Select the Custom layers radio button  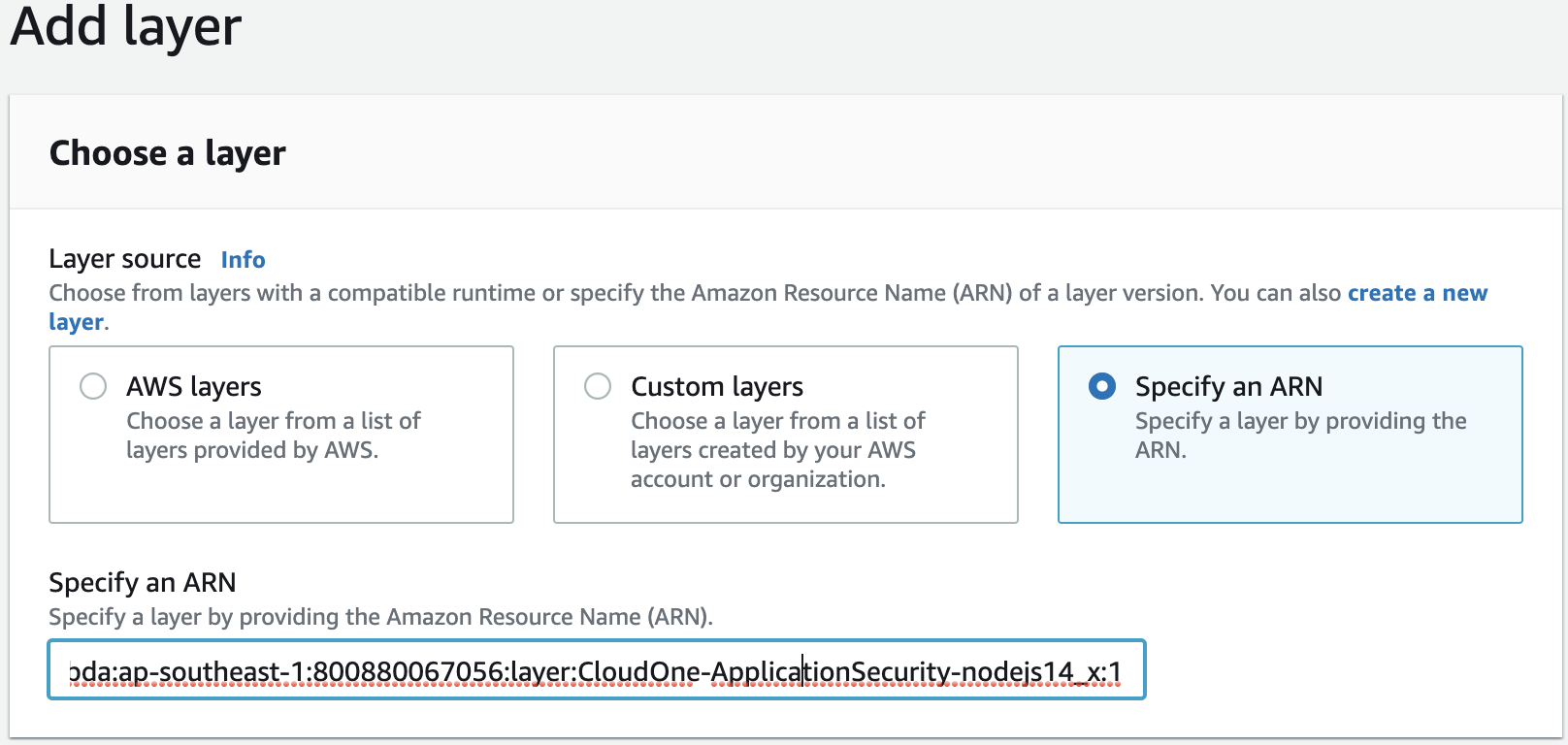tap(598, 386)
